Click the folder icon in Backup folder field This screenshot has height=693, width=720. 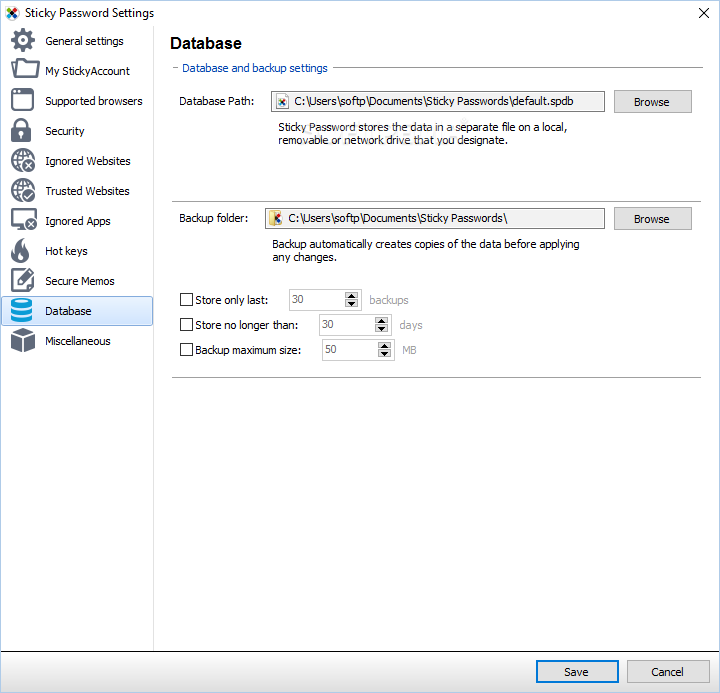276,218
